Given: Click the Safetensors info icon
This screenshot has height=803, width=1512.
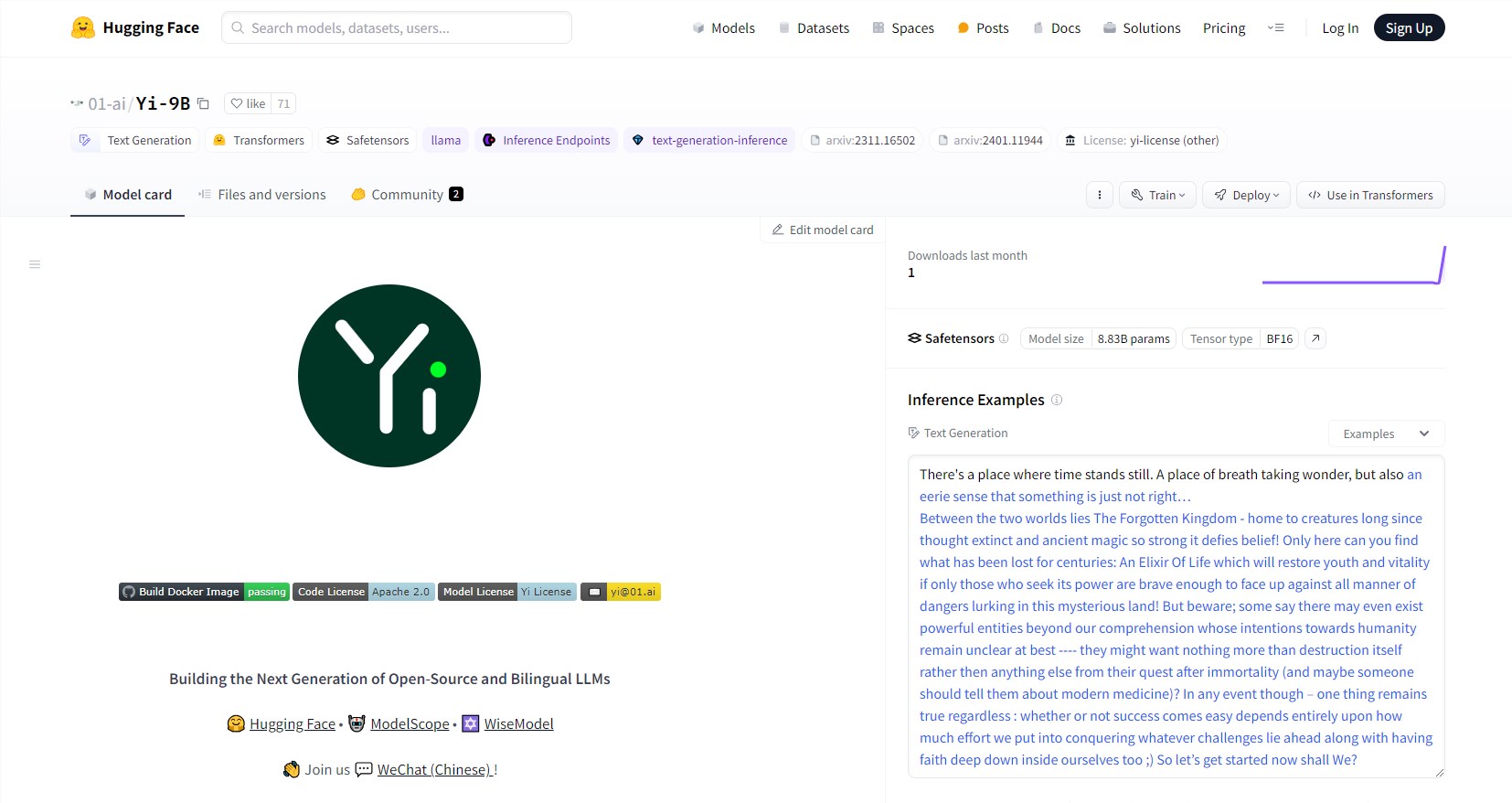Looking at the screenshot, I should click(x=1004, y=338).
